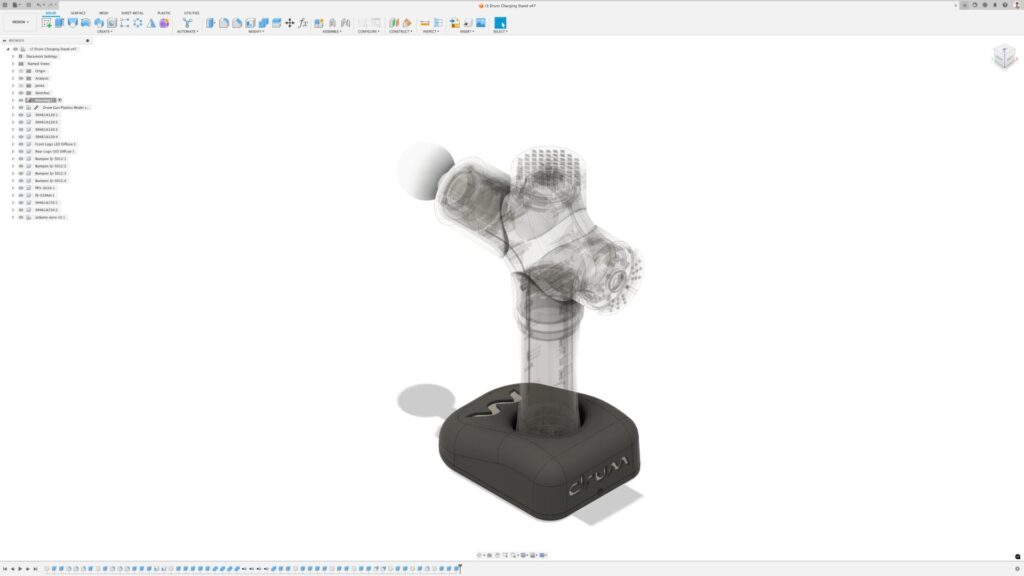Expand the Document Settings node
Screen dimensions: 1024x576
13,56
